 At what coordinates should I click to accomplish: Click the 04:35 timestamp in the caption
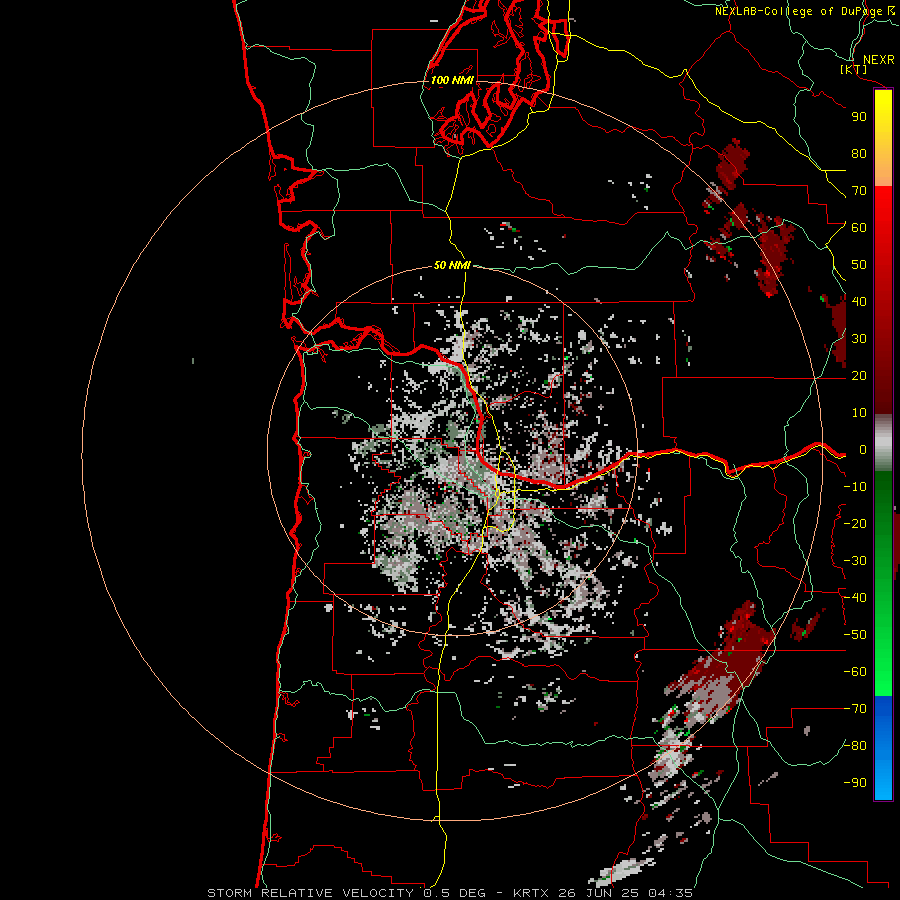point(671,893)
